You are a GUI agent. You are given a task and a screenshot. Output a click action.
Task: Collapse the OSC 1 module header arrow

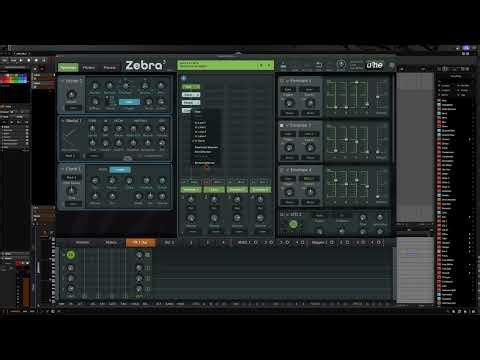pyautogui.click(x=62, y=81)
